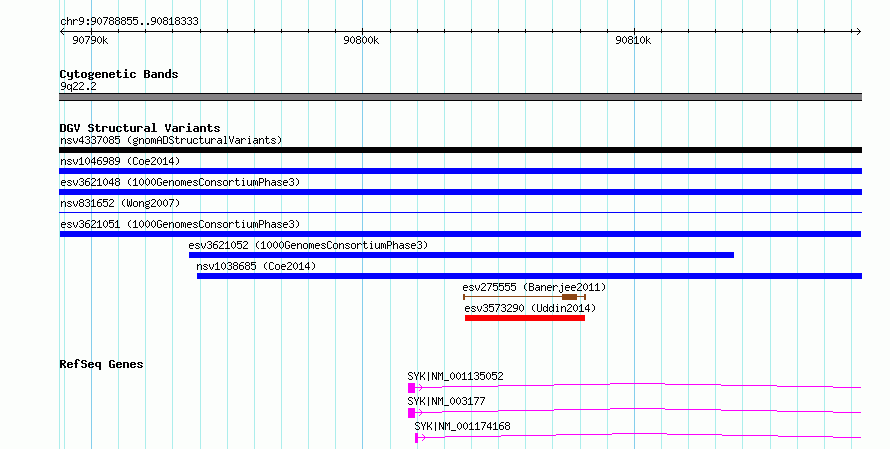Image resolution: width=890 pixels, height=449 pixels.
Task: Click the brown esv275555 variant glyph
Action: pos(524,297)
